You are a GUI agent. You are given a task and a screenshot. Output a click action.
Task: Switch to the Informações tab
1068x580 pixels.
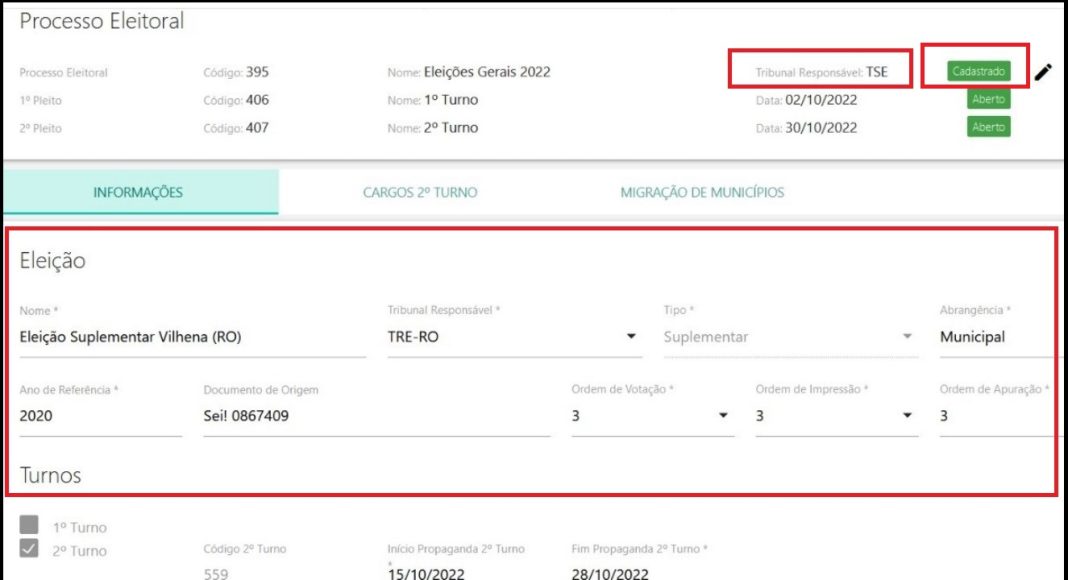point(138,193)
